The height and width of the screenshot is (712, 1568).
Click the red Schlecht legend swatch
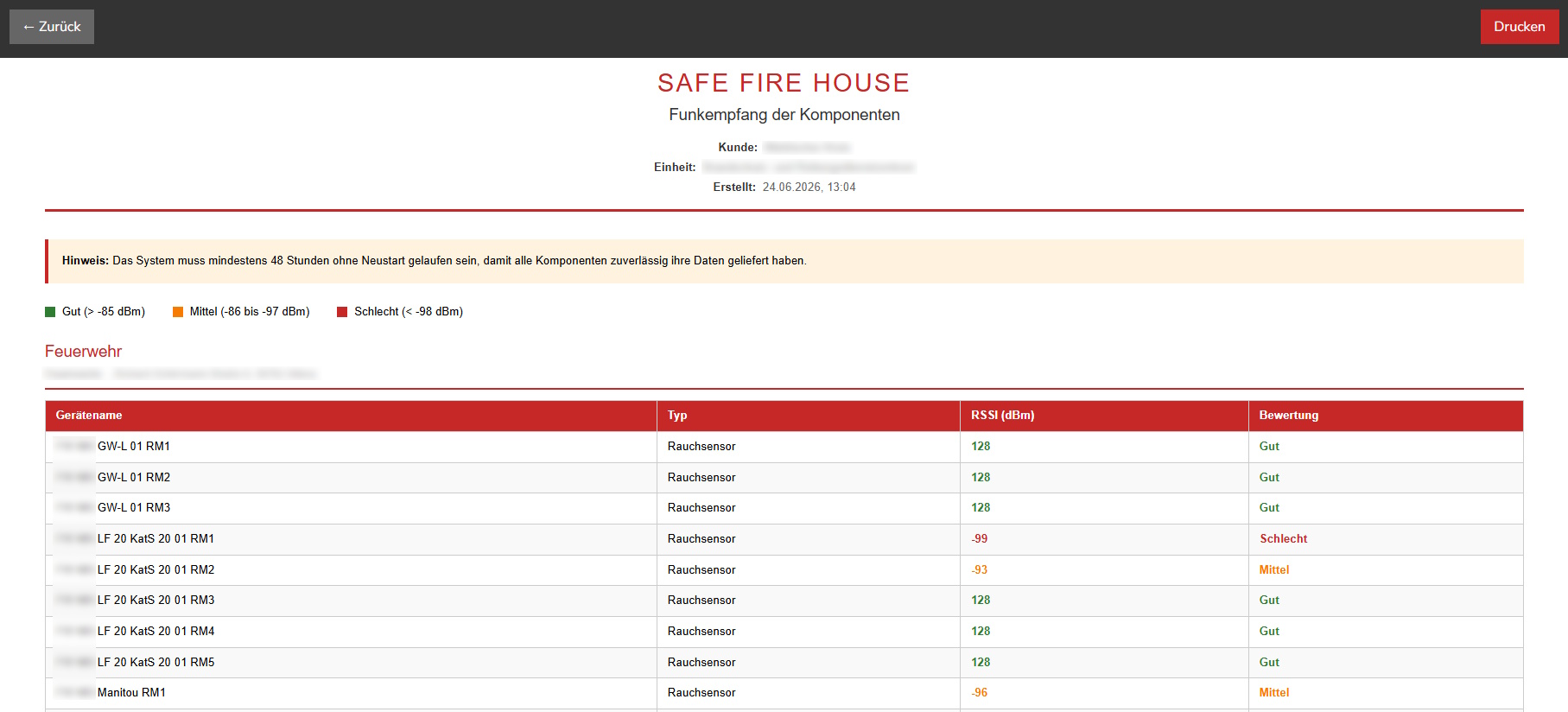342,312
